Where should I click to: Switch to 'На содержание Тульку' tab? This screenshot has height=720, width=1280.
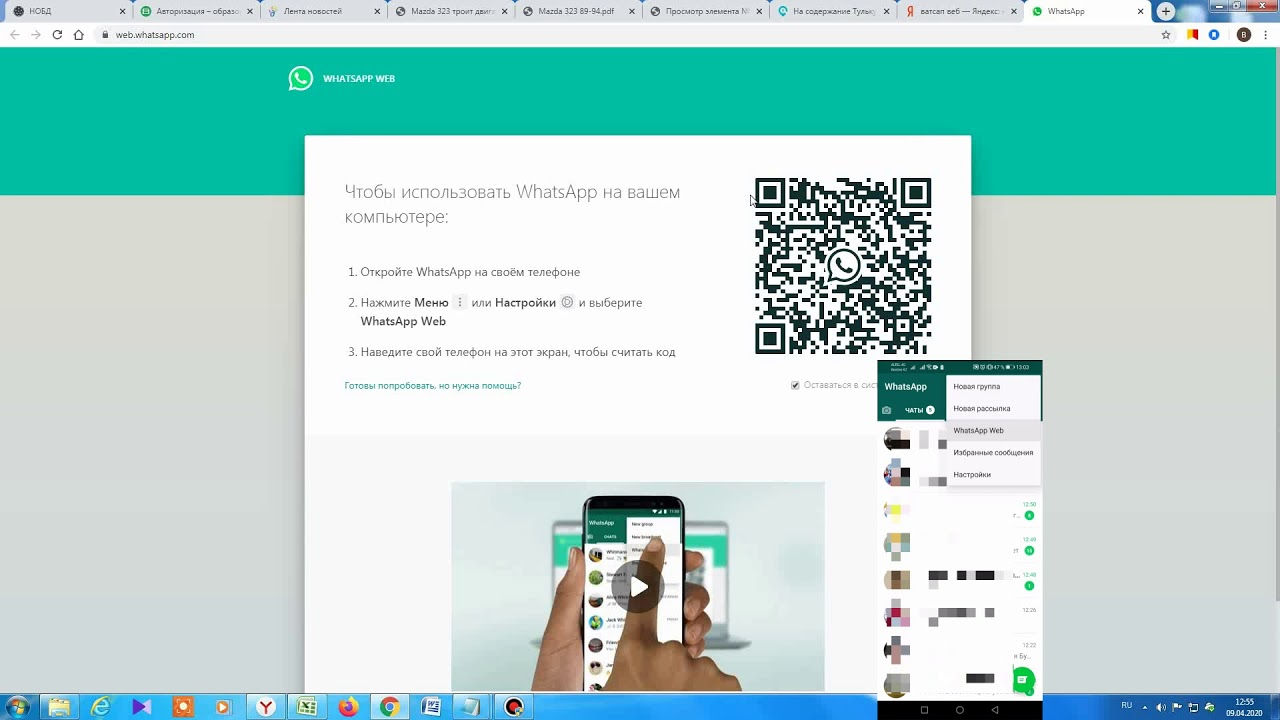(x=832, y=11)
